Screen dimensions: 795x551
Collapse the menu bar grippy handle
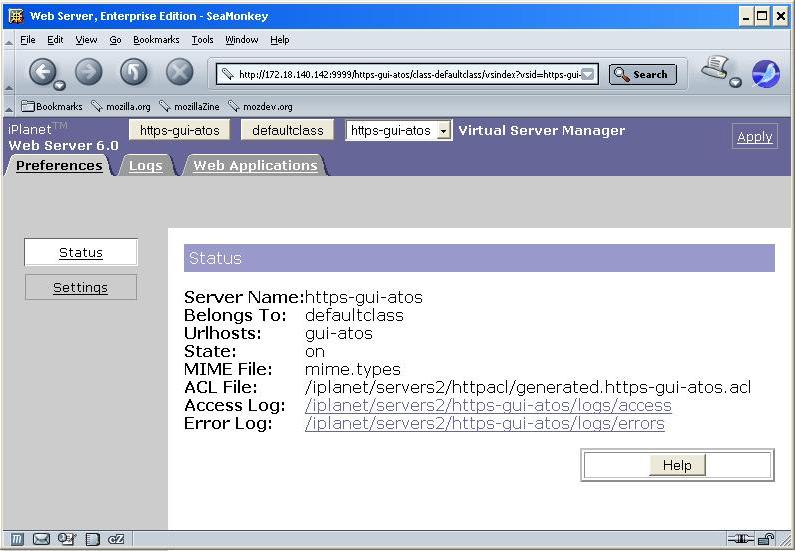(9, 40)
